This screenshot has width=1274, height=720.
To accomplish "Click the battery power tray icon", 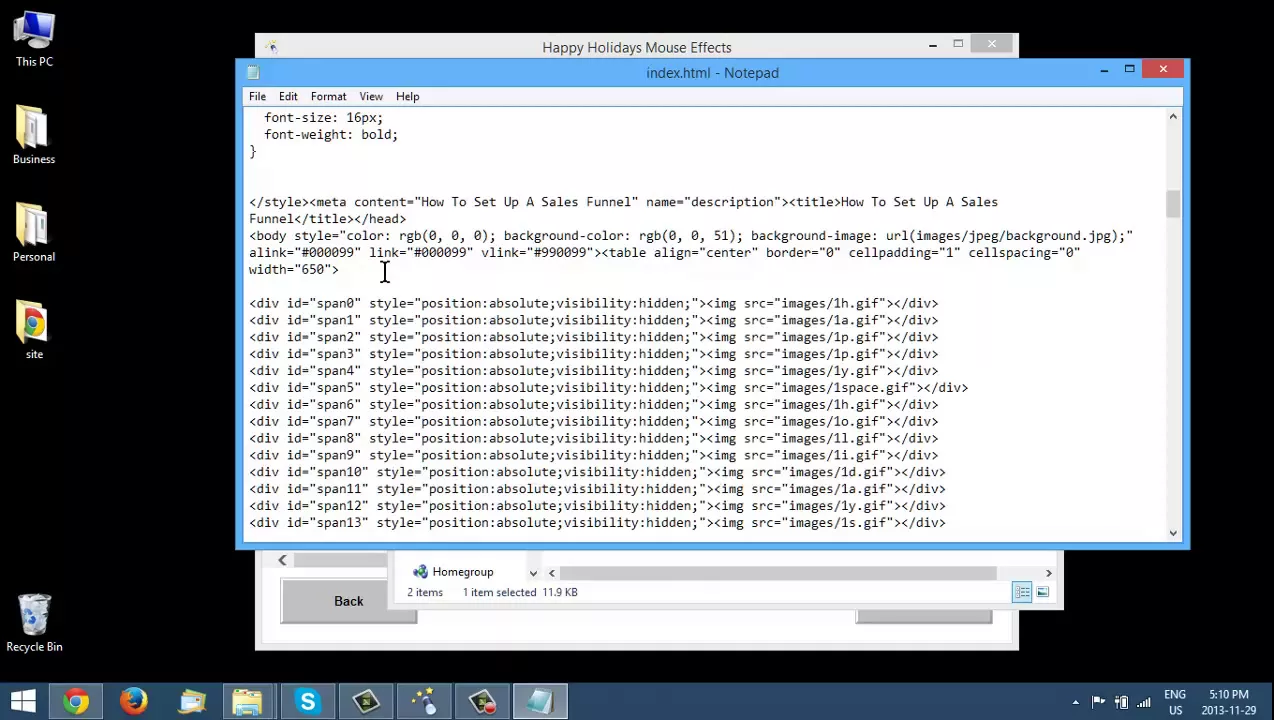I will point(1121,702).
